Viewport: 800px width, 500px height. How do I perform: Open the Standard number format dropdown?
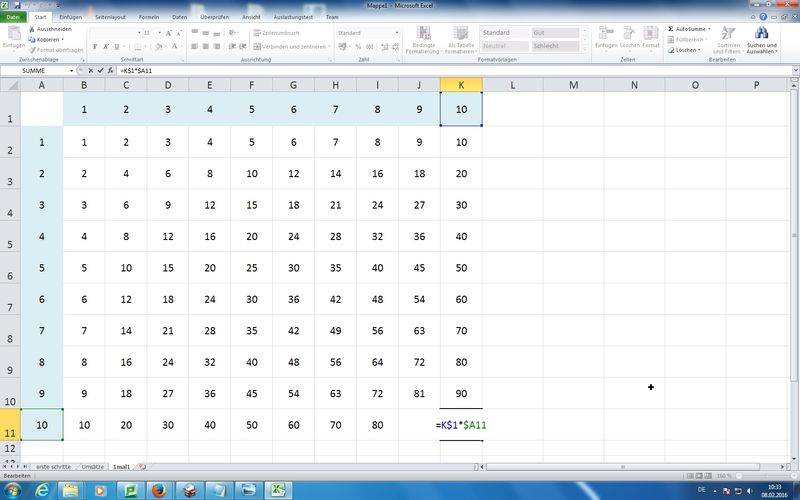click(x=396, y=33)
